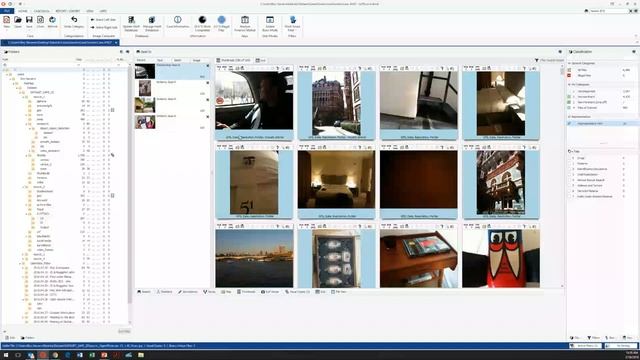The image size is (640, 360).
Task: Pin the Classification panel
Action: (x=634, y=52)
